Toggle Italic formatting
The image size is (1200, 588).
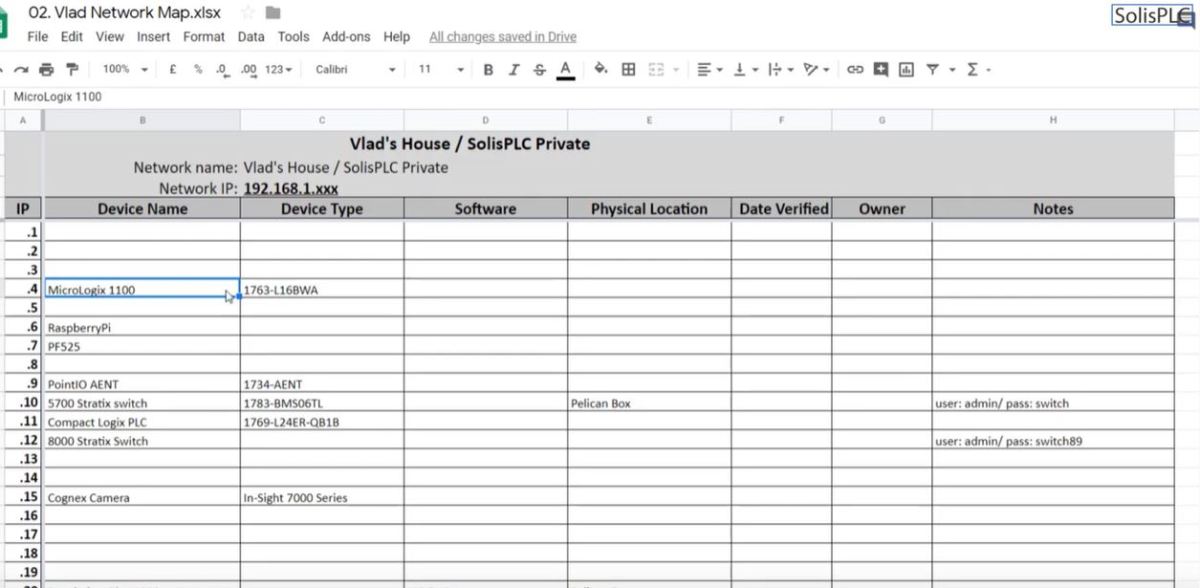pos(514,69)
